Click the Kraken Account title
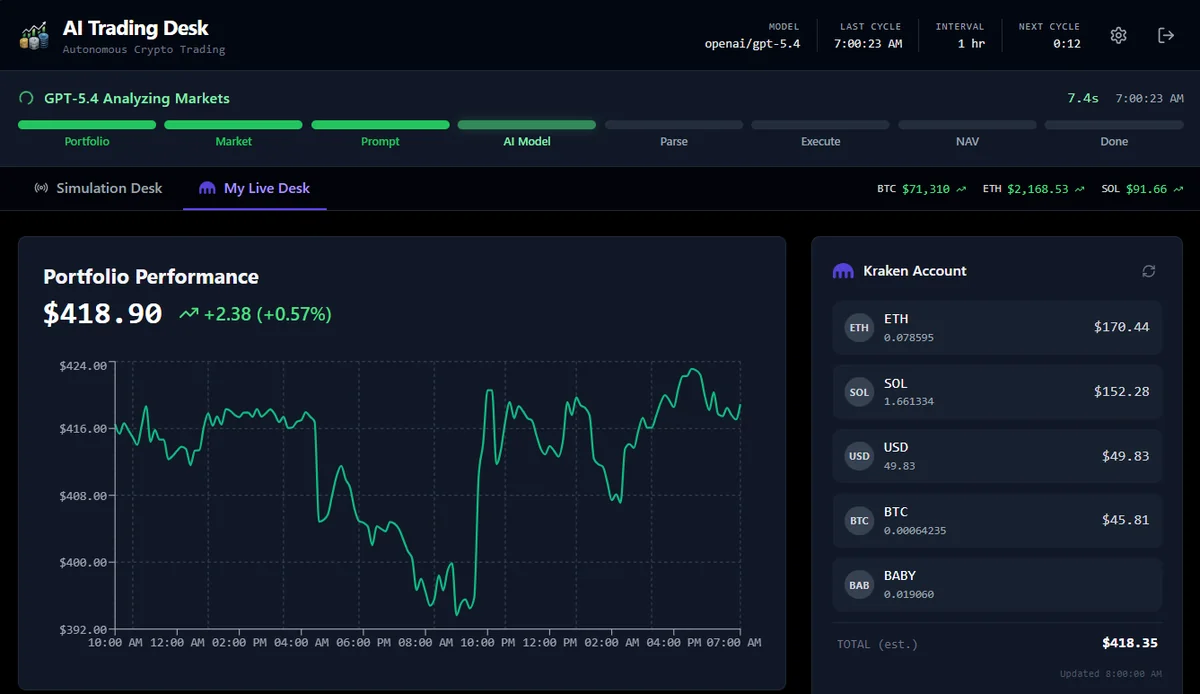The height and width of the screenshot is (694, 1200). pos(915,271)
